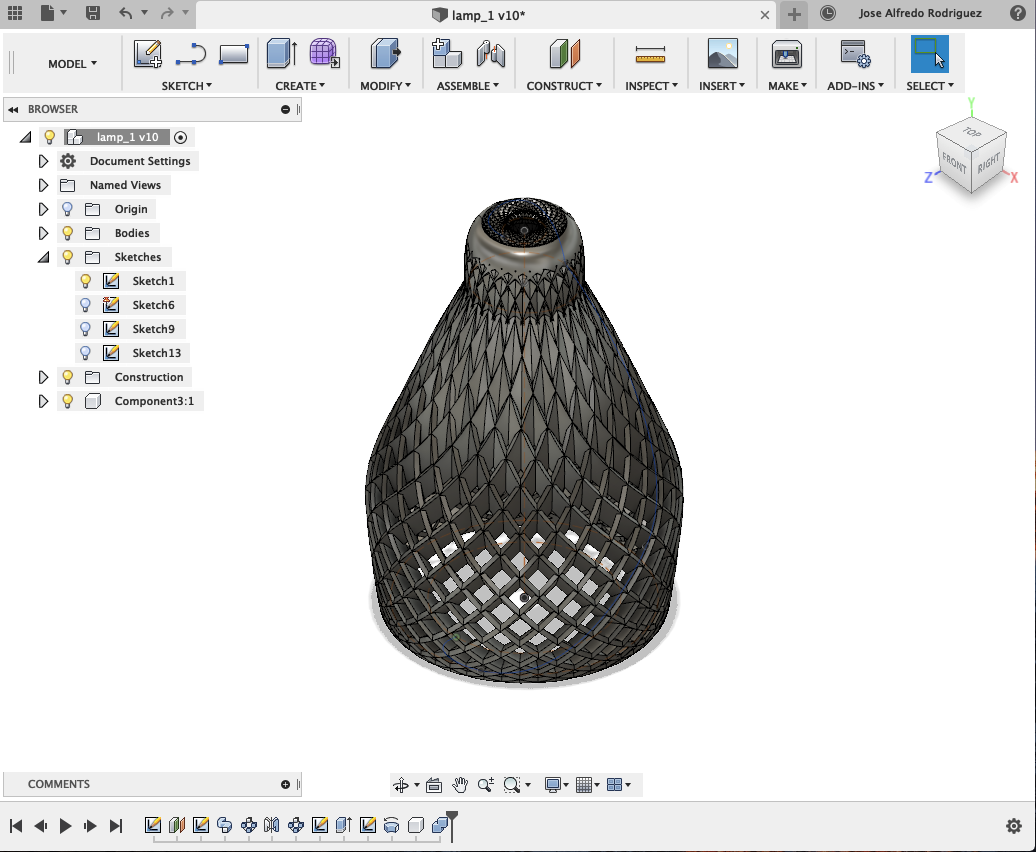
Task: Click the Insert image icon
Action: pos(722,53)
